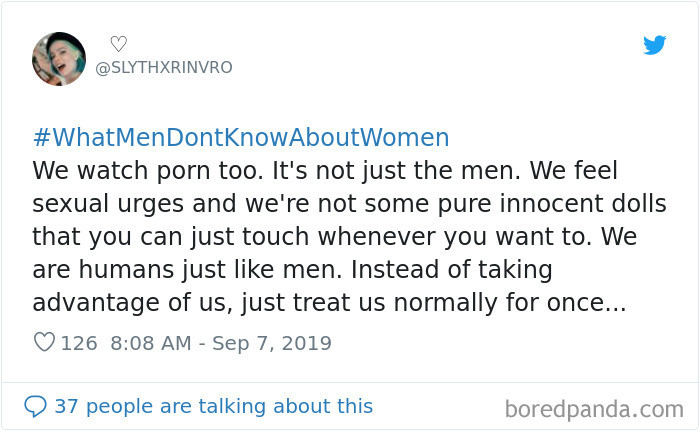Image resolution: width=700 pixels, height=431 pixels.
Task: Like the tweet with the heart icon
Action: (44, 343)
